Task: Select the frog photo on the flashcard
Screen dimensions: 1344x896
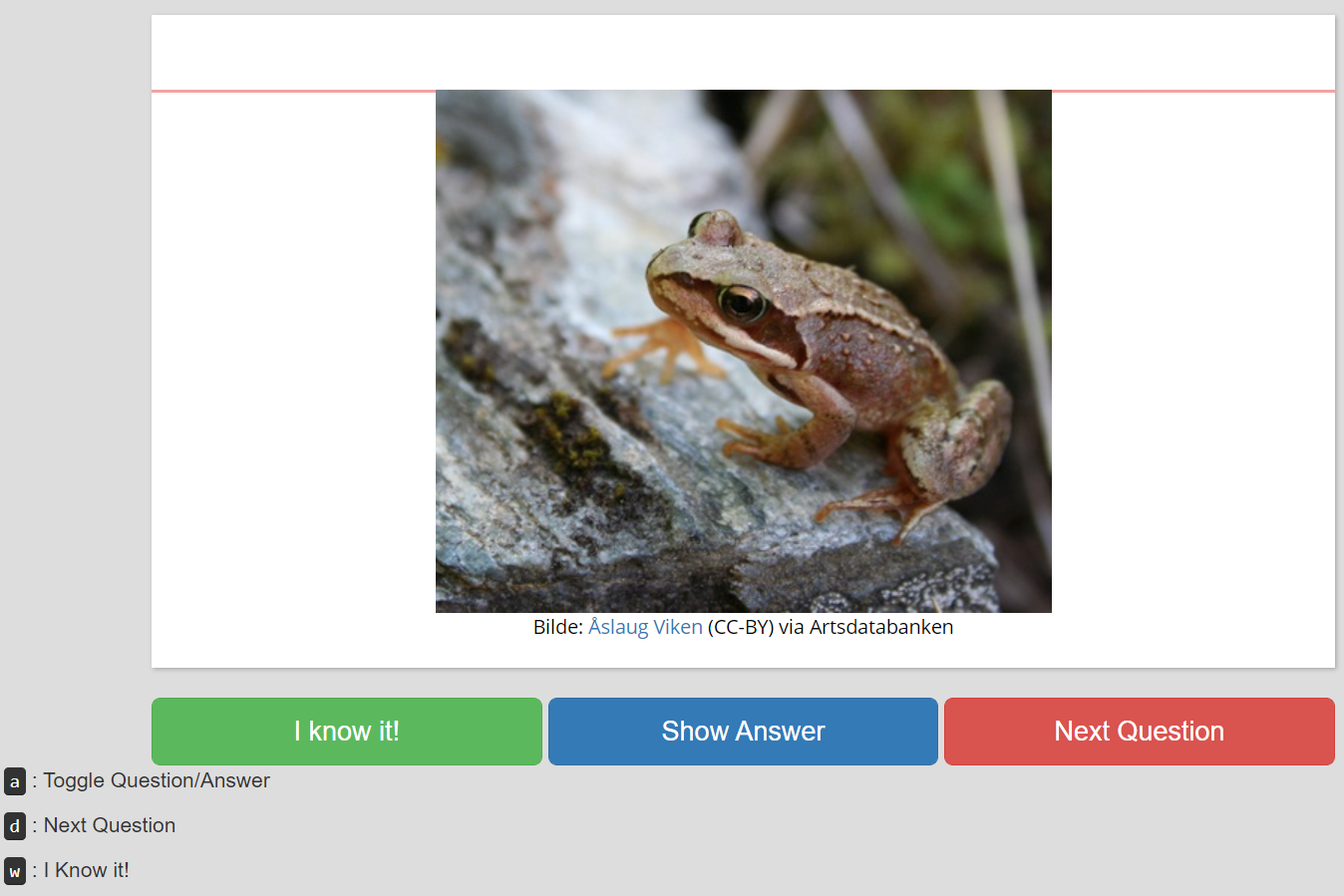Action: coord(743,351)
